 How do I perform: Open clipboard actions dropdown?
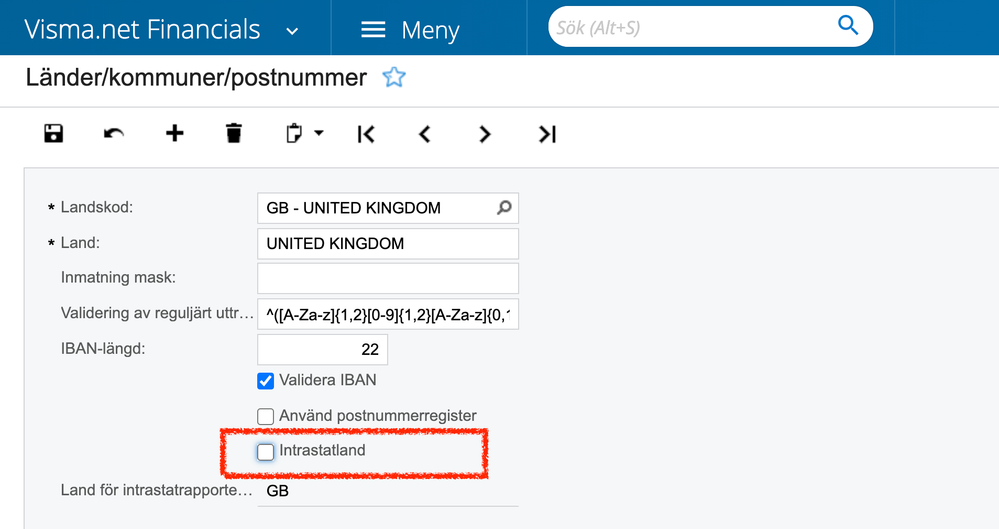pos(304,133)
